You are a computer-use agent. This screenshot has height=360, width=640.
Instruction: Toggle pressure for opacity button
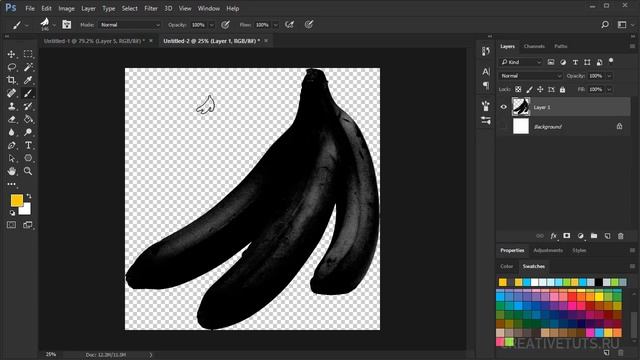coord(225,25)
